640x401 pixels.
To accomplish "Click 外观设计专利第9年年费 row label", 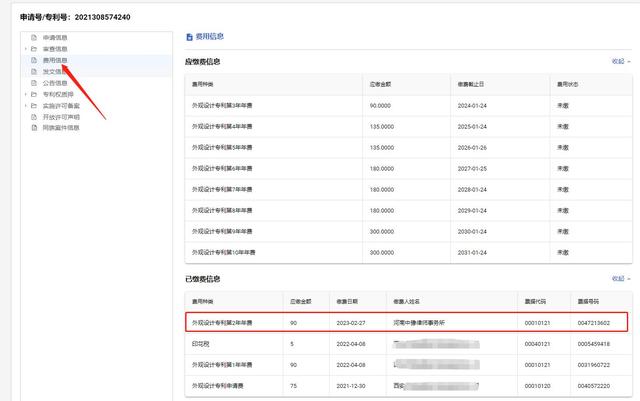I will (222, 232).
